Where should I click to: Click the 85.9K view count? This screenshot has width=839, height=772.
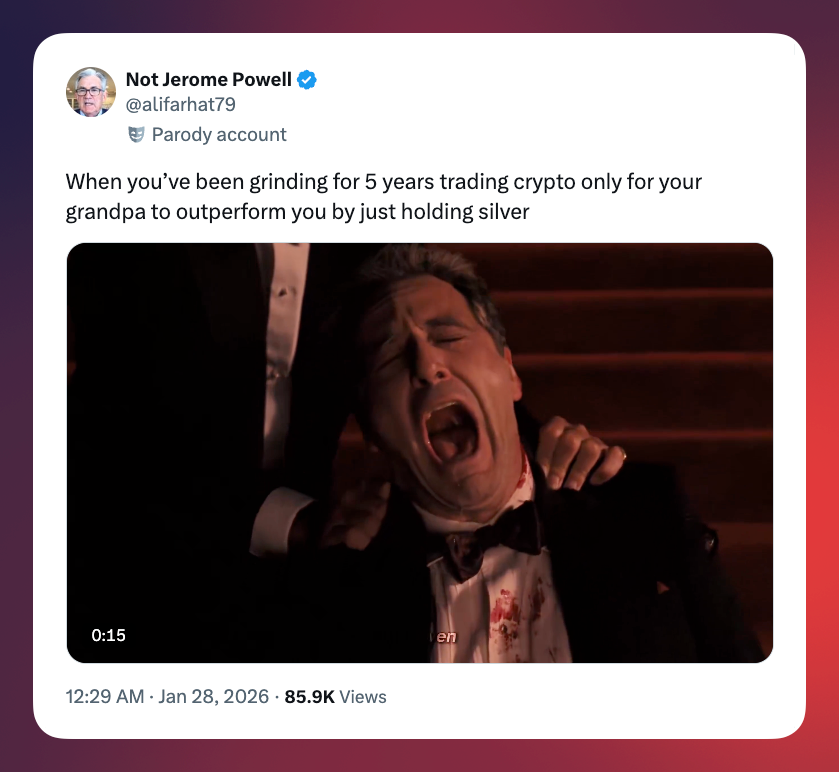point(310,697)
